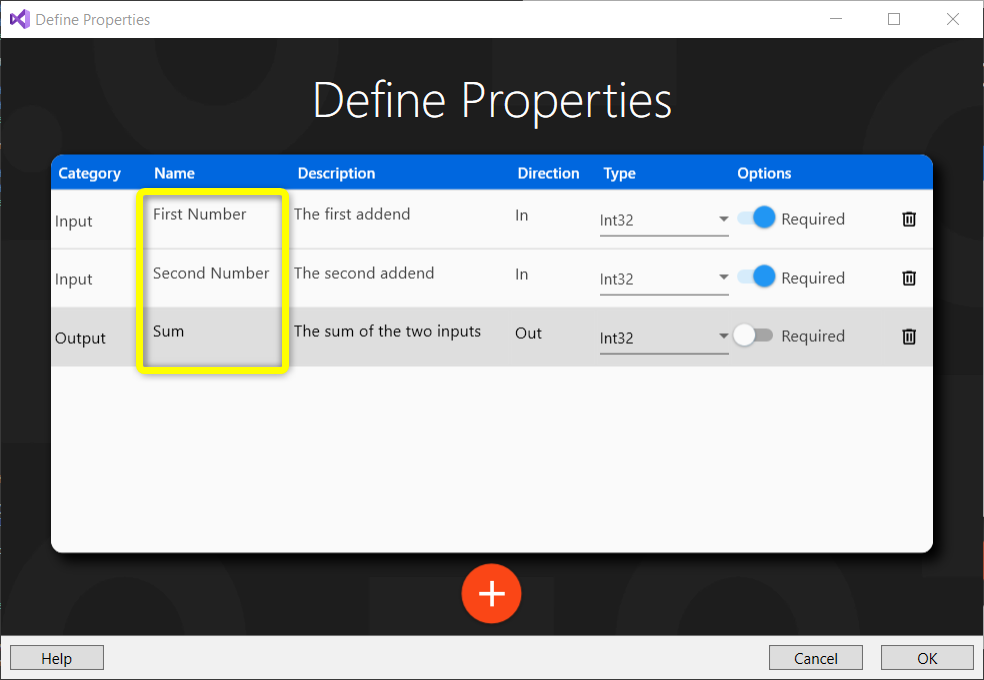The width and height of the screenshot is (984, 680).
Task: Delete the Second Number property via trash icon
Action: tap(908, 278)
